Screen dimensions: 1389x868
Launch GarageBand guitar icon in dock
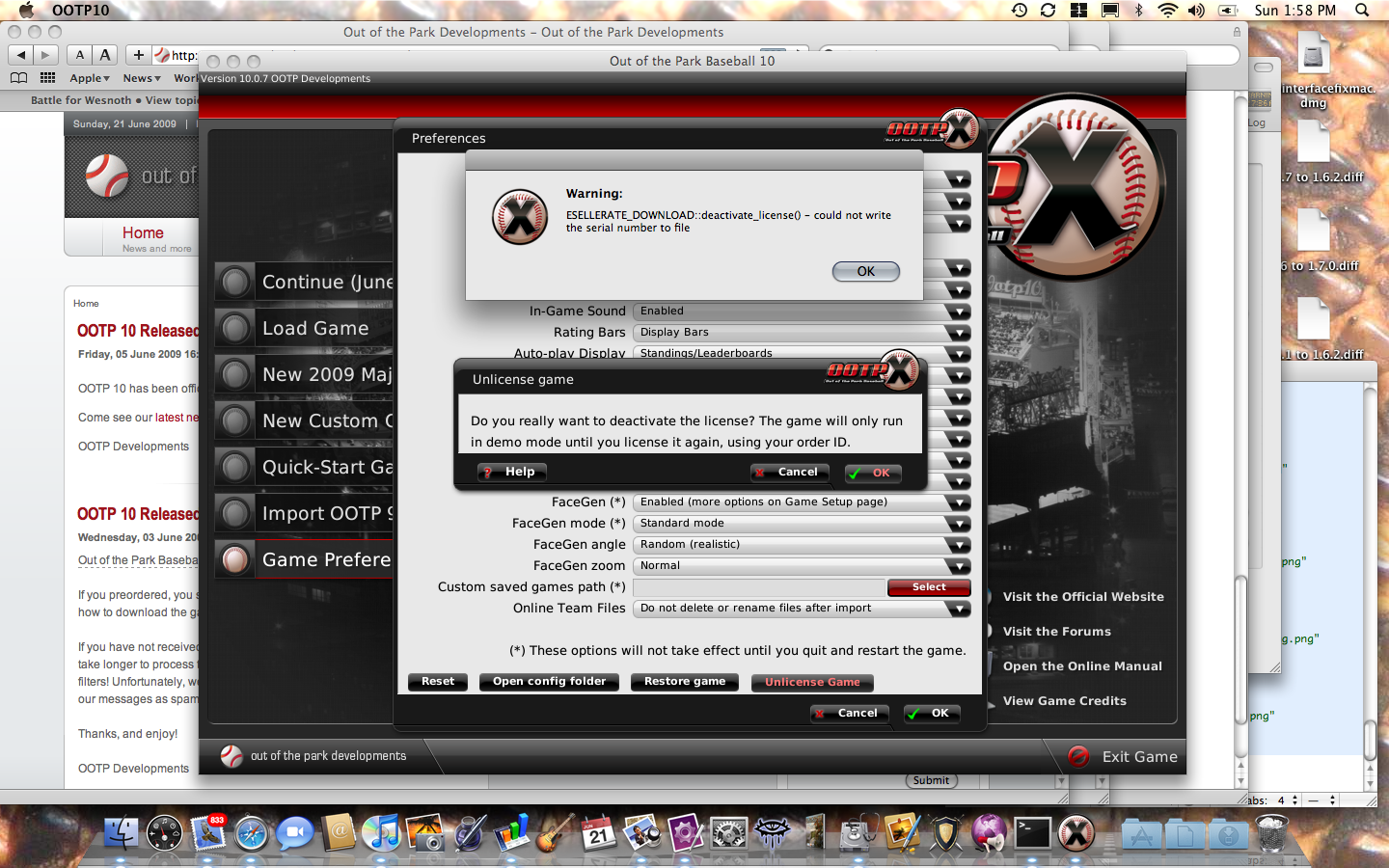click(x=556, y=831)
